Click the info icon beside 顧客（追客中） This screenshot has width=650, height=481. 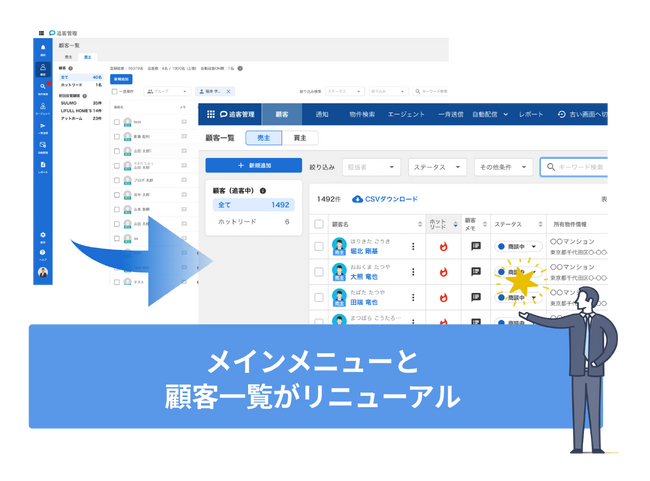point(263,190)
